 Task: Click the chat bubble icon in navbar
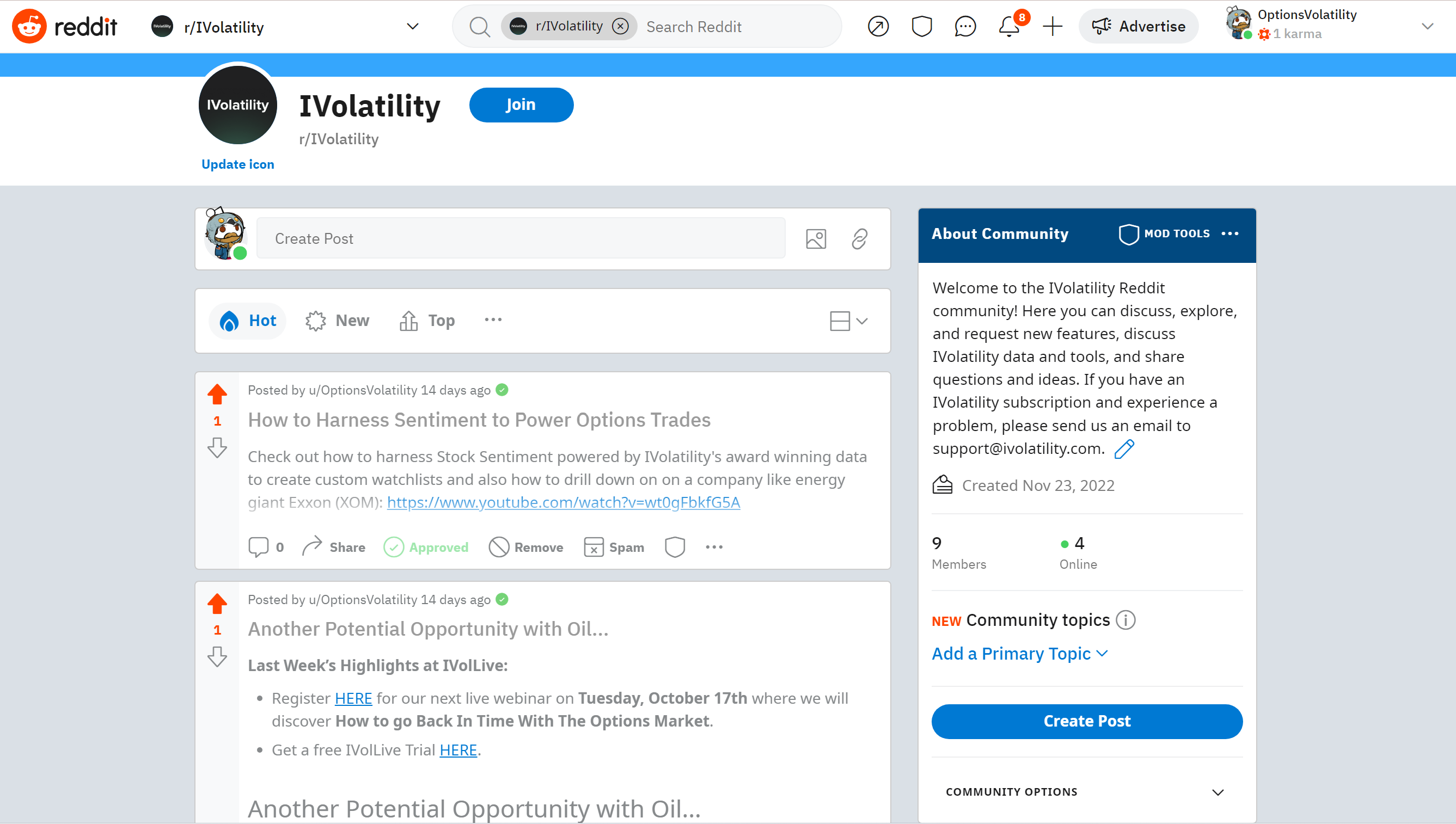[x=964, y=27]
